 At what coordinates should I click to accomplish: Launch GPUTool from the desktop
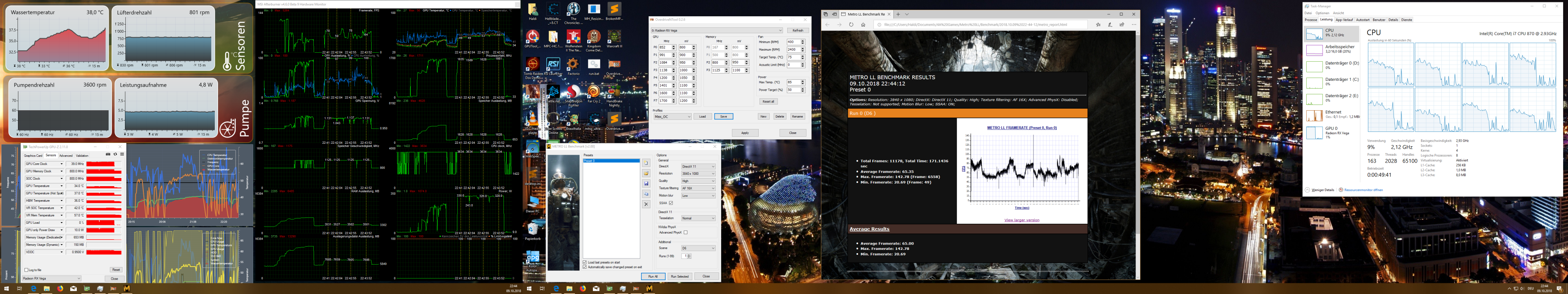click(532, 39)
